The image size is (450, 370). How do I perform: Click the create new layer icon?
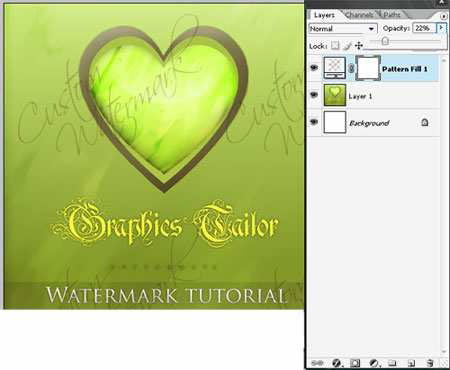[x=411, y=363]
